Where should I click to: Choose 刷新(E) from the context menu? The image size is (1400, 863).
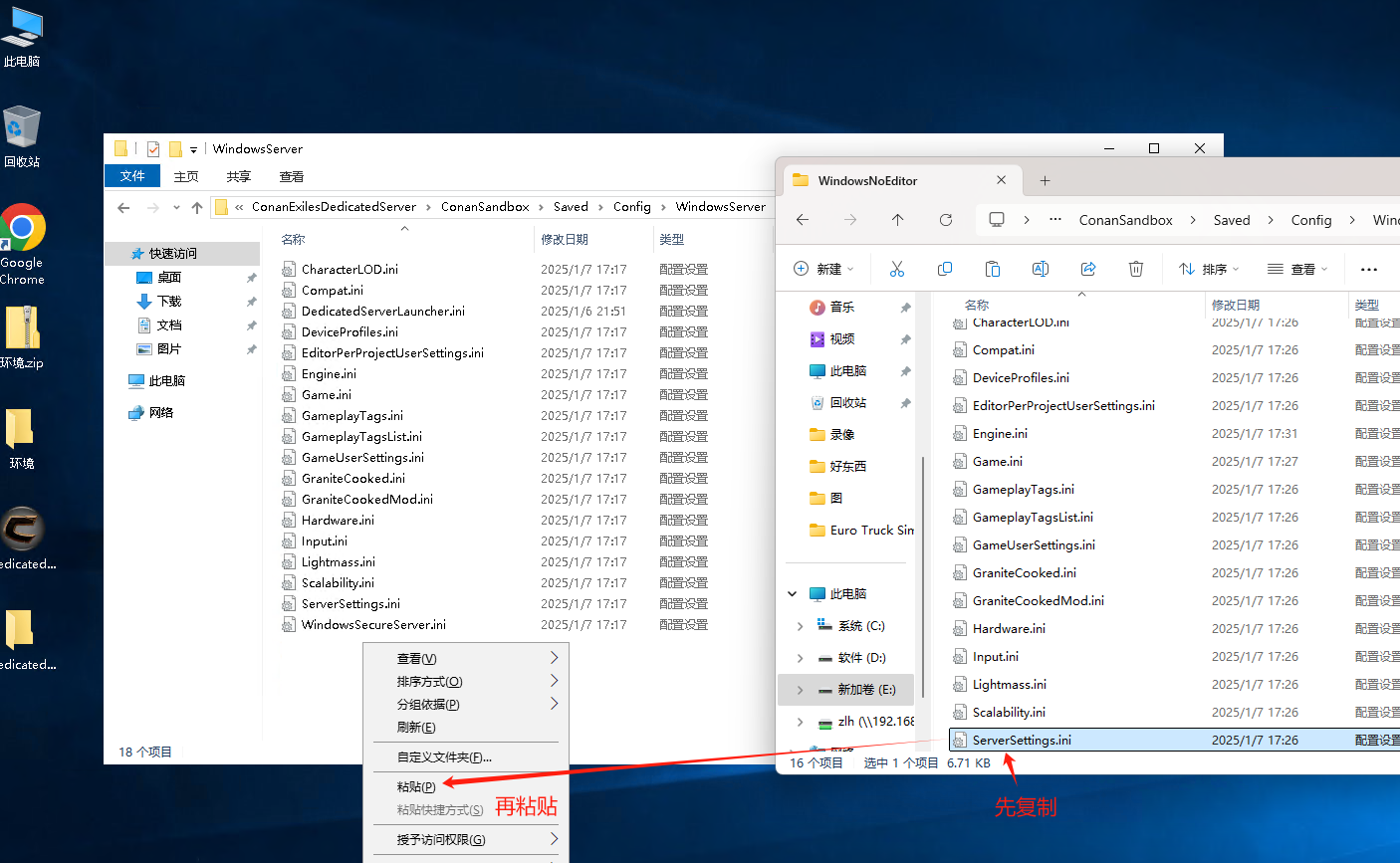point(466,728)
